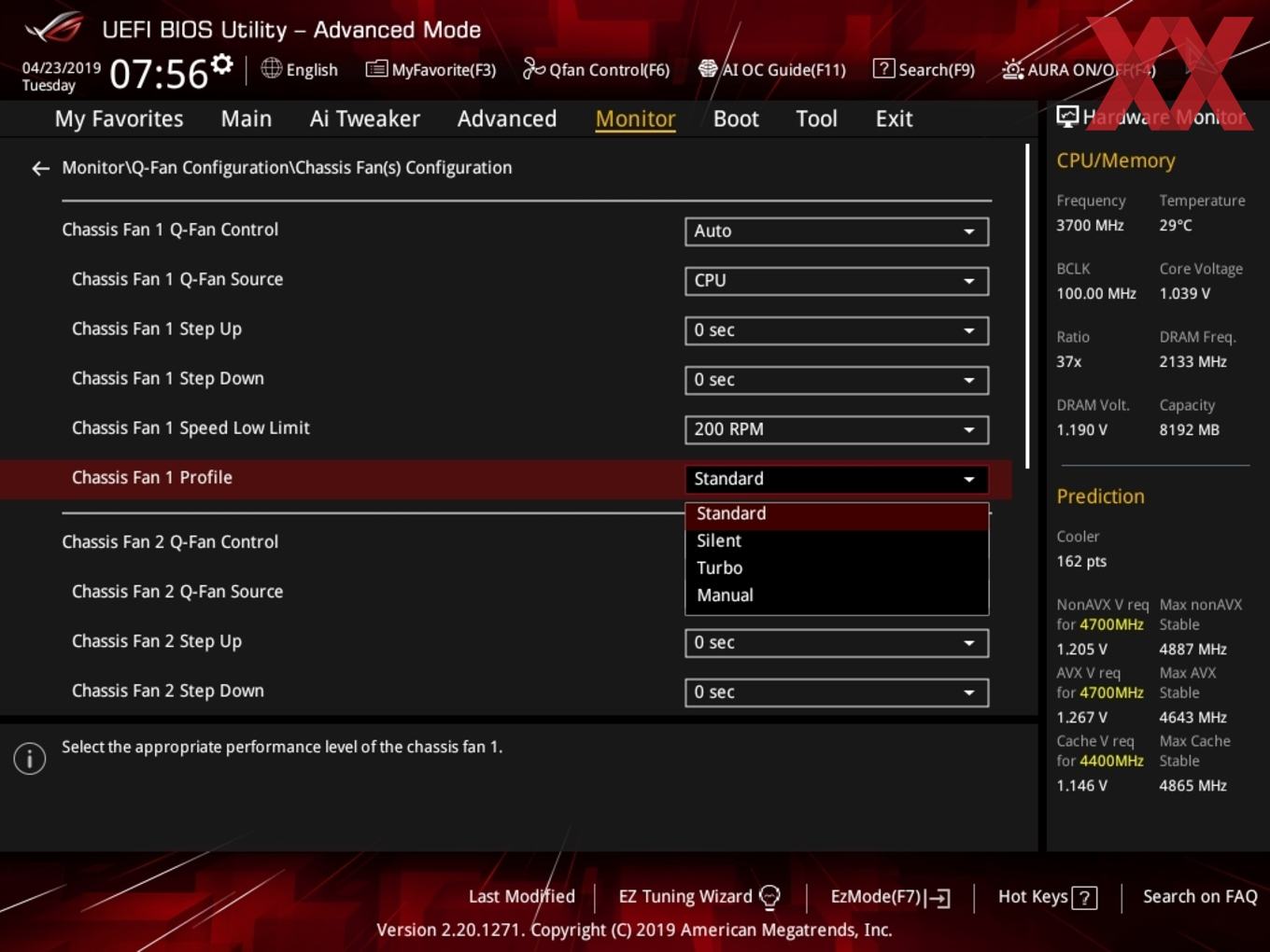The image size is (1270, 952).
Task: Click the Prediction section heading
Action: coord(1100,497)
